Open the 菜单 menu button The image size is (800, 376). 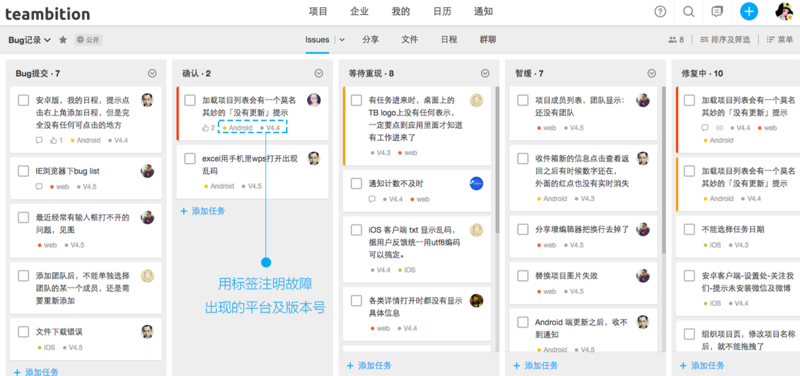tap(780, 40)
